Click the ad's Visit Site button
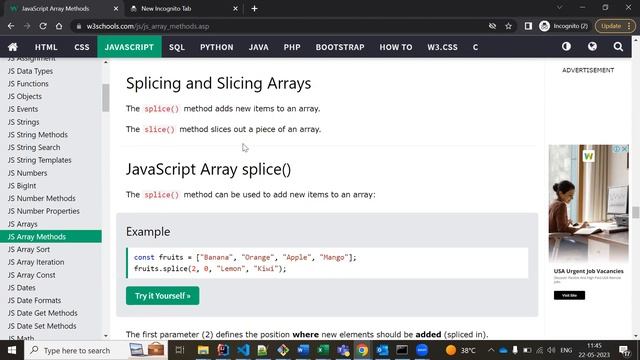Screen dimensions: 640x360 [569, 295]
